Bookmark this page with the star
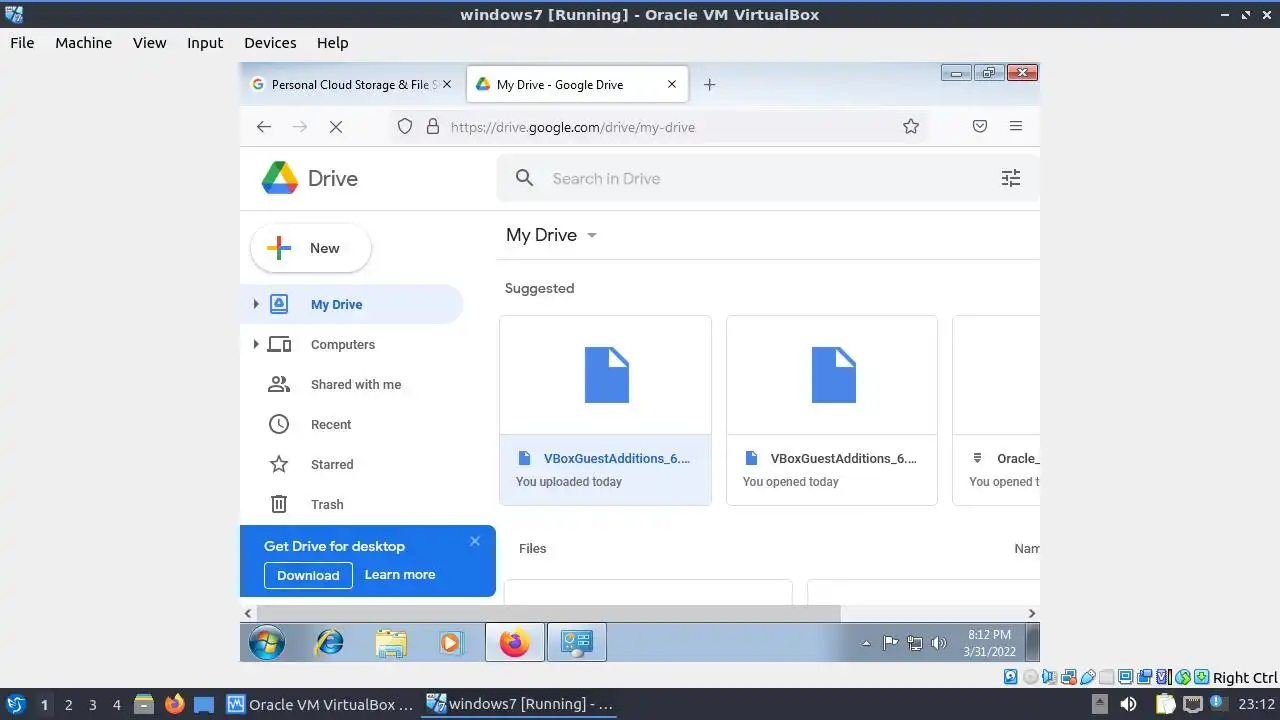The width and height of the screenshot is (1280, 720). click(x=911, y=127)
